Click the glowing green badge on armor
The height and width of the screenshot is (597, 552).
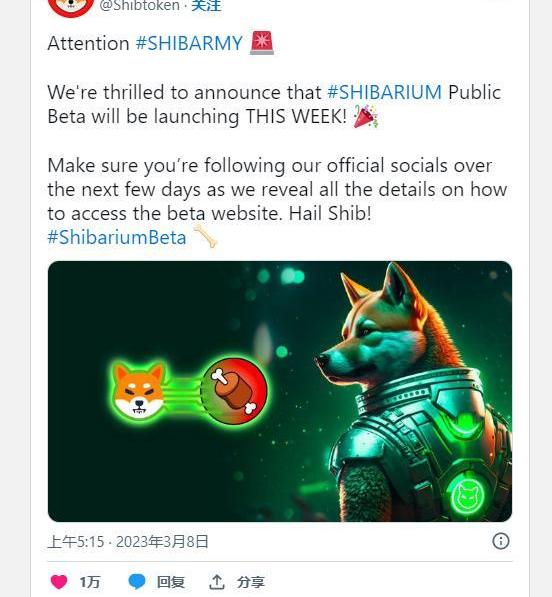click(x=467, y=495)
